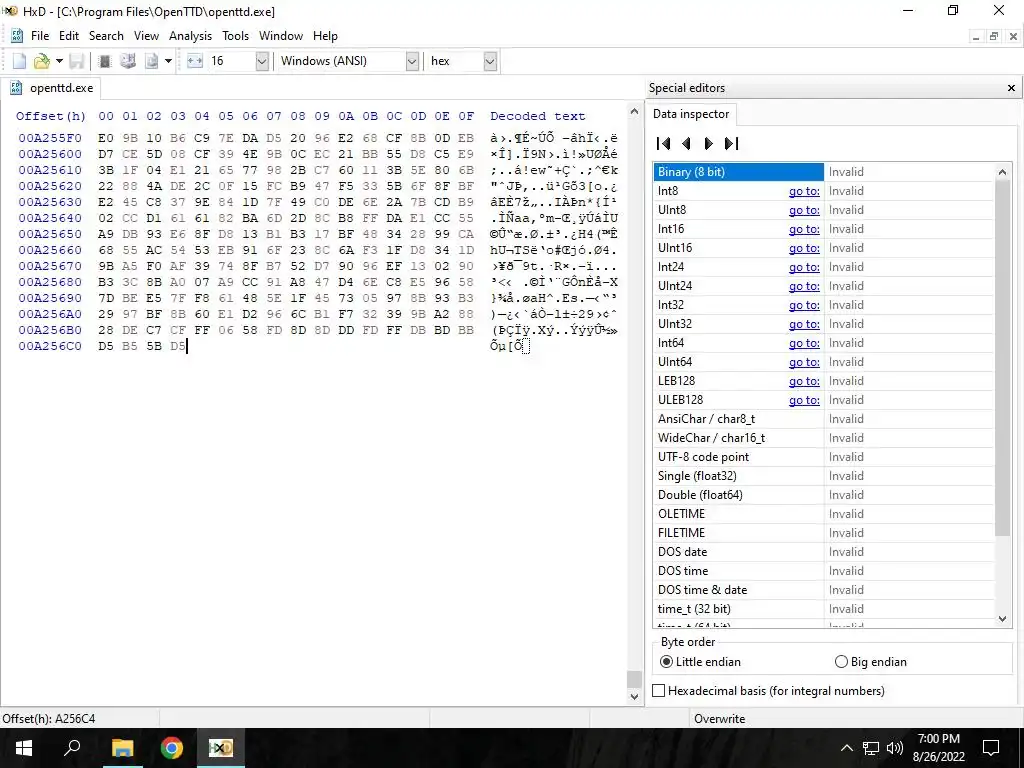Image resolution: width=1024 pixels, height=768 pixels.
Task: Click go to link for LEB128
Action: (x=804, y=381)
